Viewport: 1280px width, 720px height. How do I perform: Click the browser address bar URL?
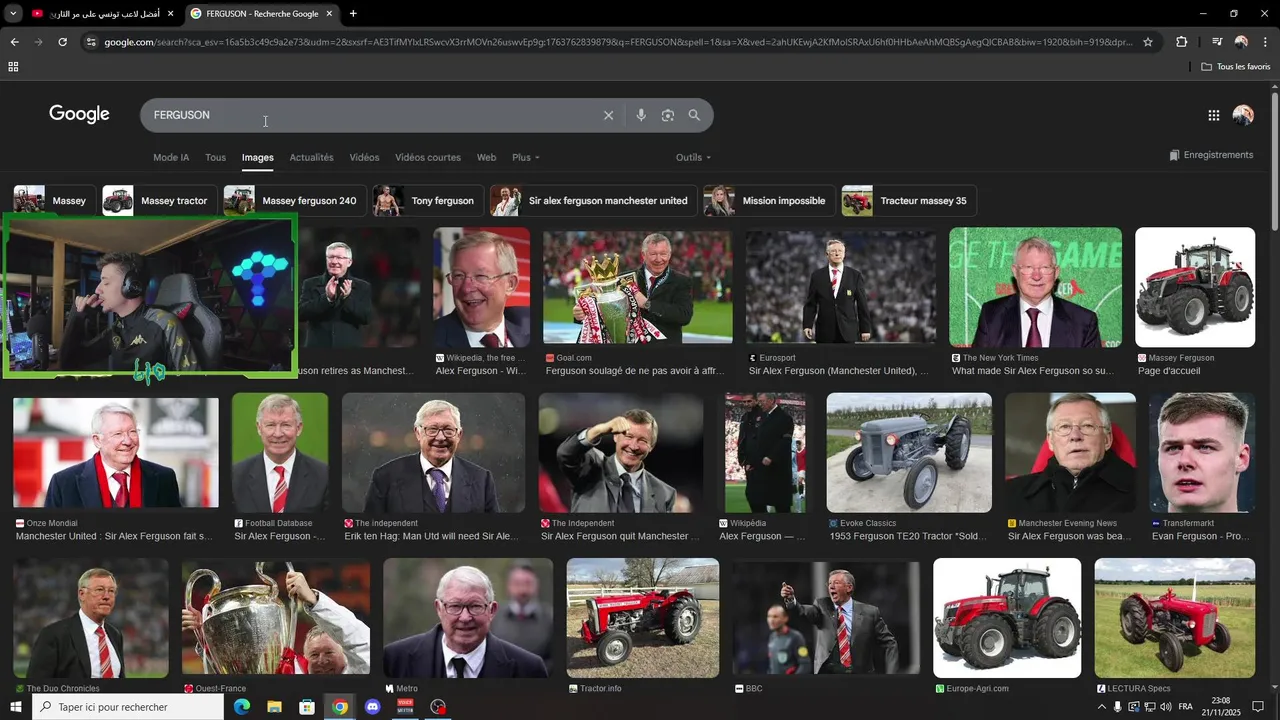tap(618, 42)
